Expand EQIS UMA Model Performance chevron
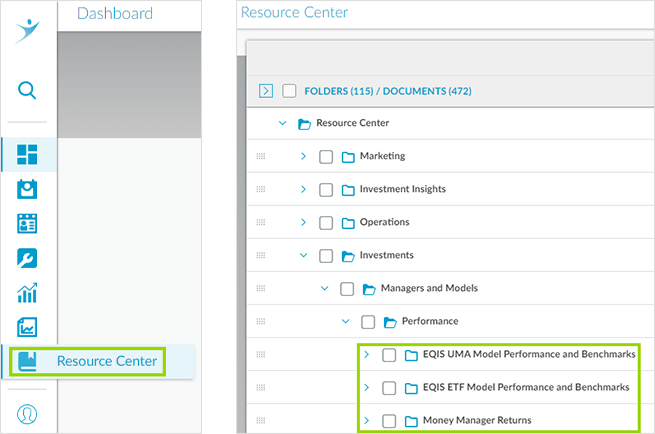Viewport: 655px width, 434px height. (366, 355)
